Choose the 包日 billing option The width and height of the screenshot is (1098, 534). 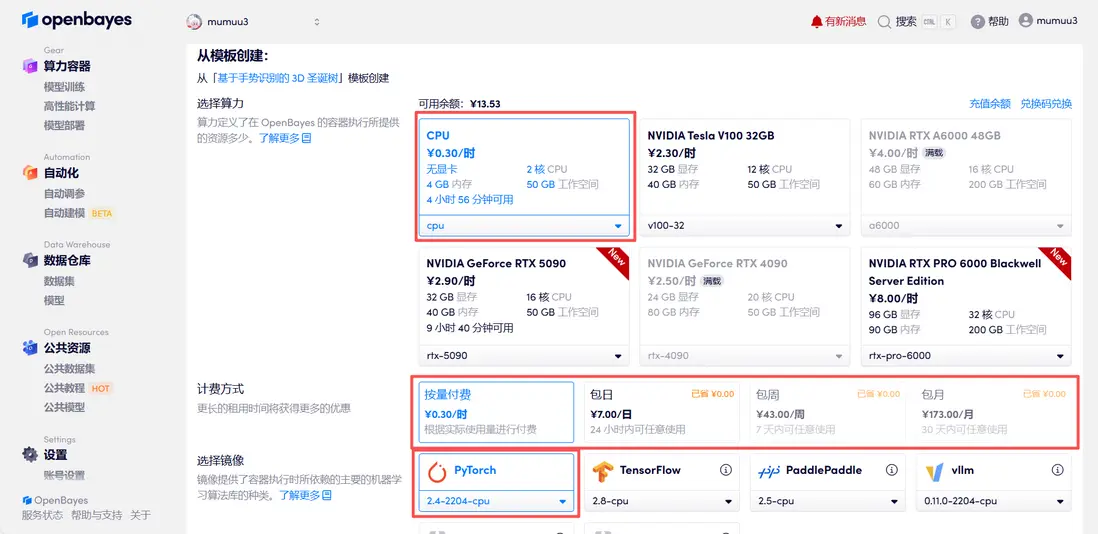662,412
